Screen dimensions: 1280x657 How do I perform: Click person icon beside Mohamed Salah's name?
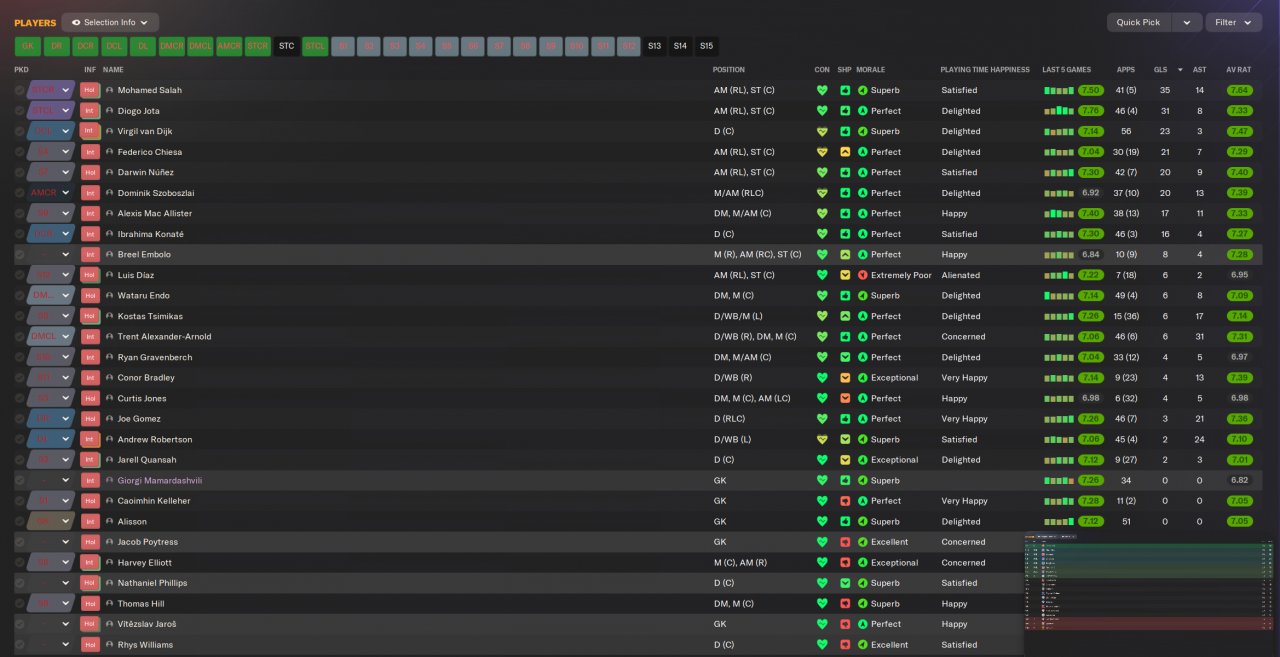[x=110, y=90]
